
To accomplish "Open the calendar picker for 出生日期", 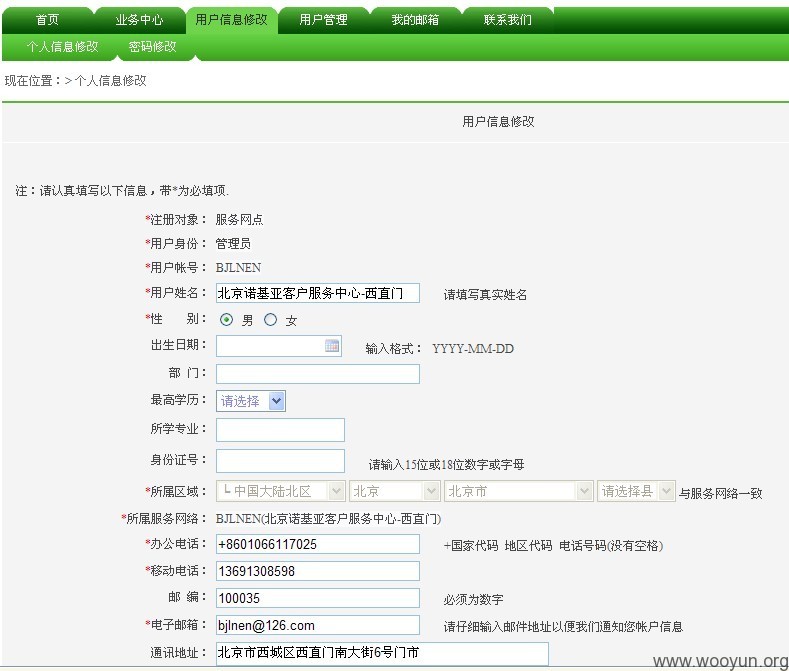I will 332,346.
